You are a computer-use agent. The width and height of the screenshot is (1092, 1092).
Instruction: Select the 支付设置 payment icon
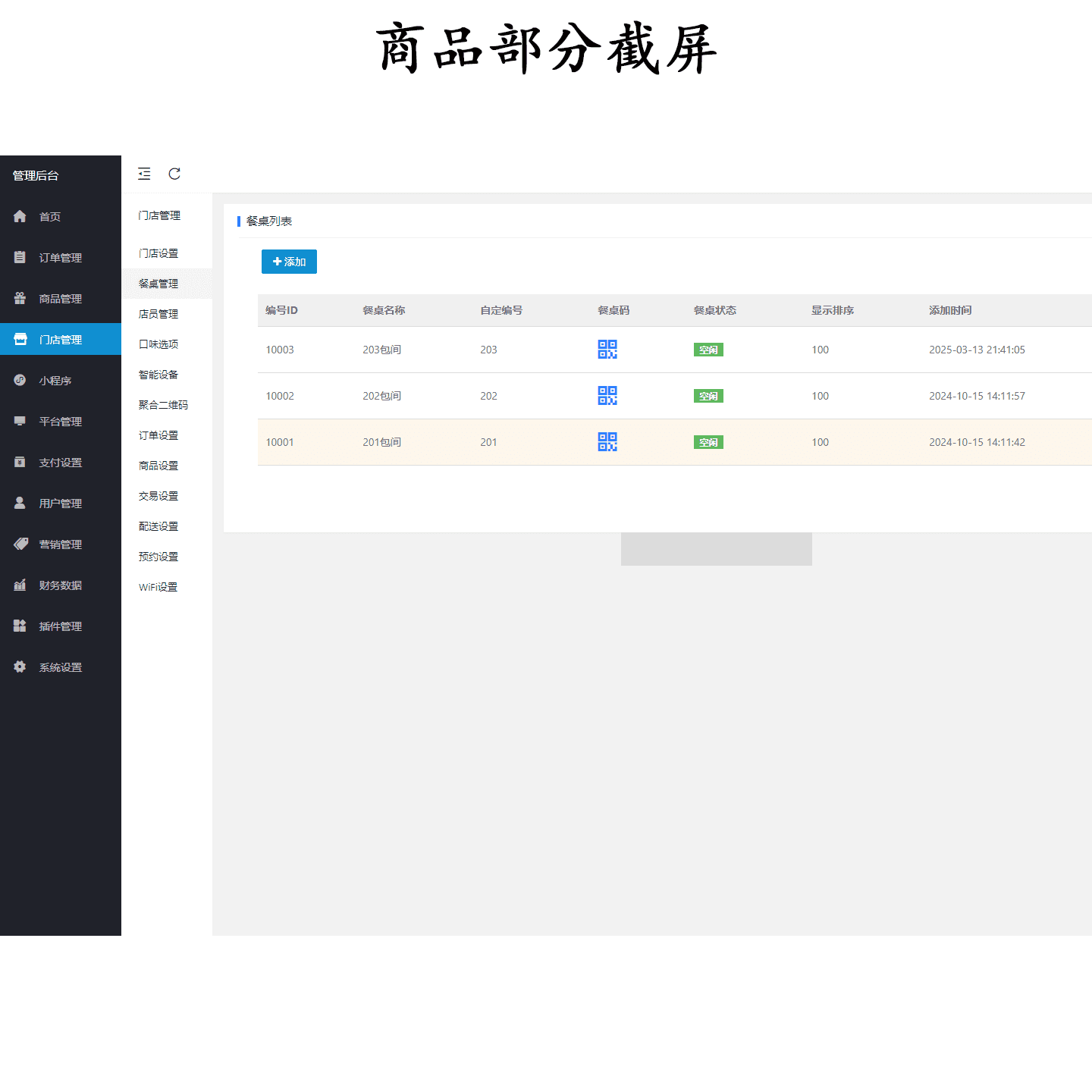pos(20,462)
